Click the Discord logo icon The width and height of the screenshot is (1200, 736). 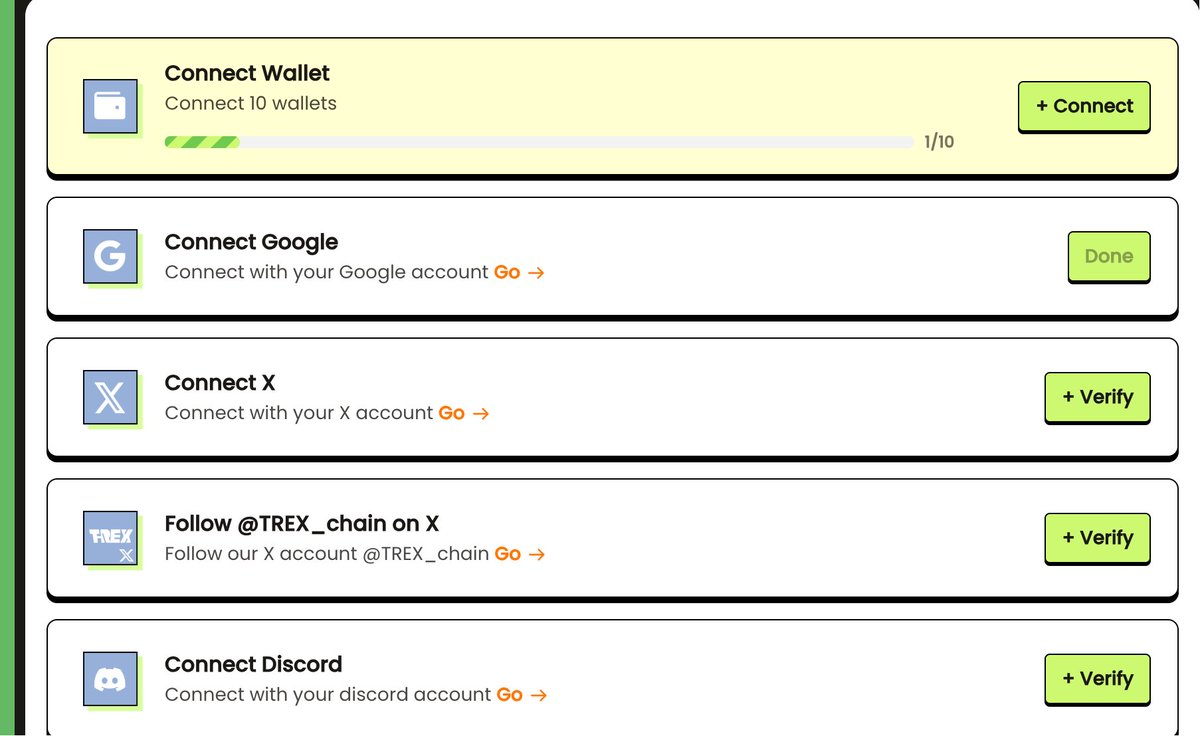tap(110, 679)
